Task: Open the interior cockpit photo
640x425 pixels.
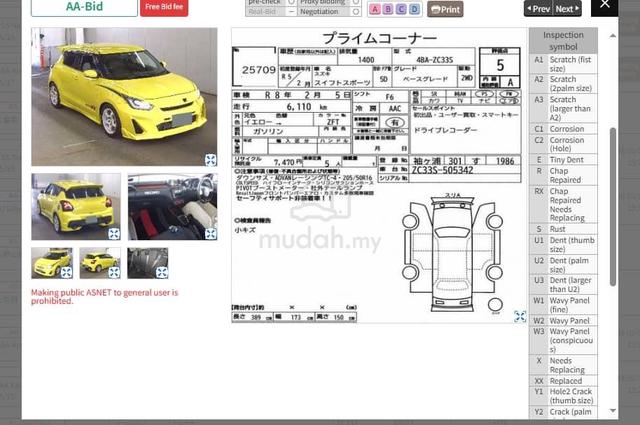Action: pos(173,207)
